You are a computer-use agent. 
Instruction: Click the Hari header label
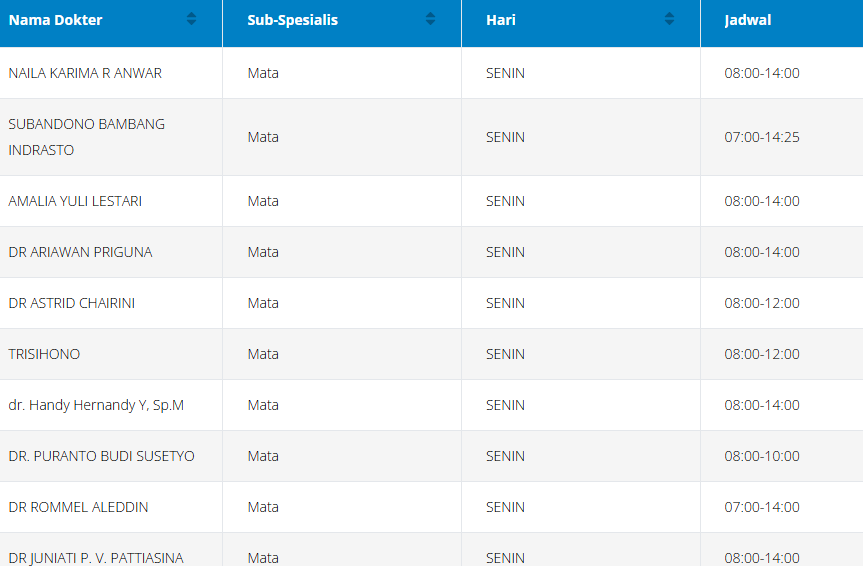[x=501, y=20]
